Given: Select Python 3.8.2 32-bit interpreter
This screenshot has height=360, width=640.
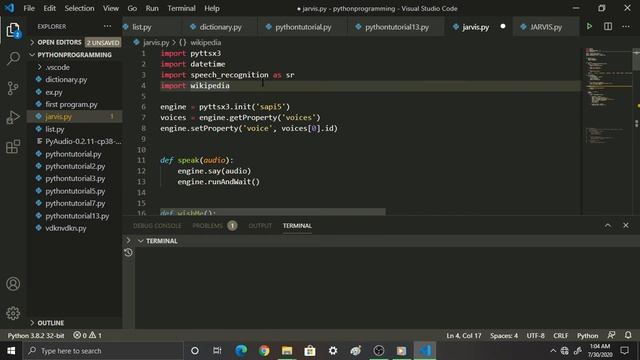Looking at the screenshot, I should point(36,336).
